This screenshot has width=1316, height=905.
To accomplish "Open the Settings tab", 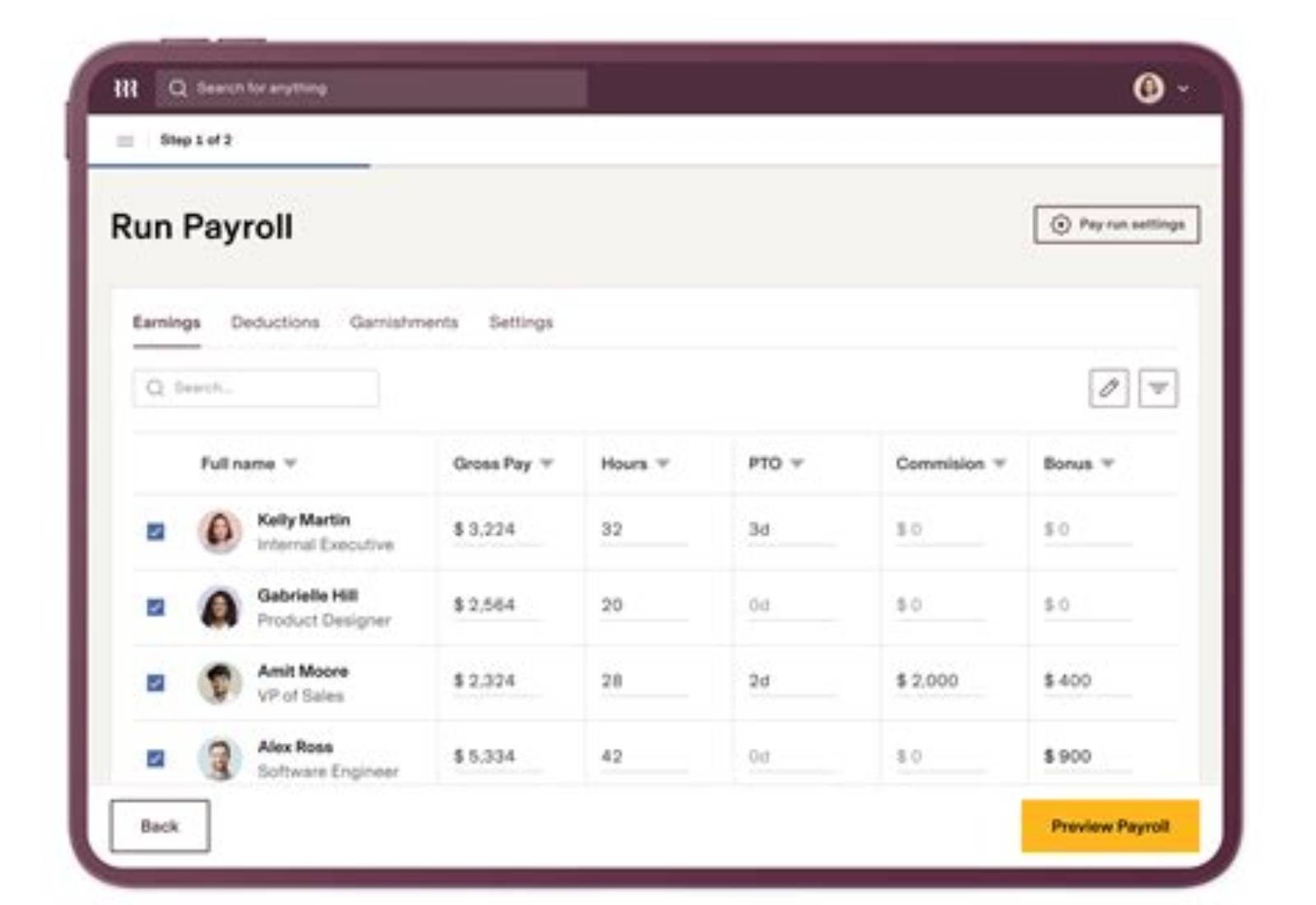I will tap(521, 323).
